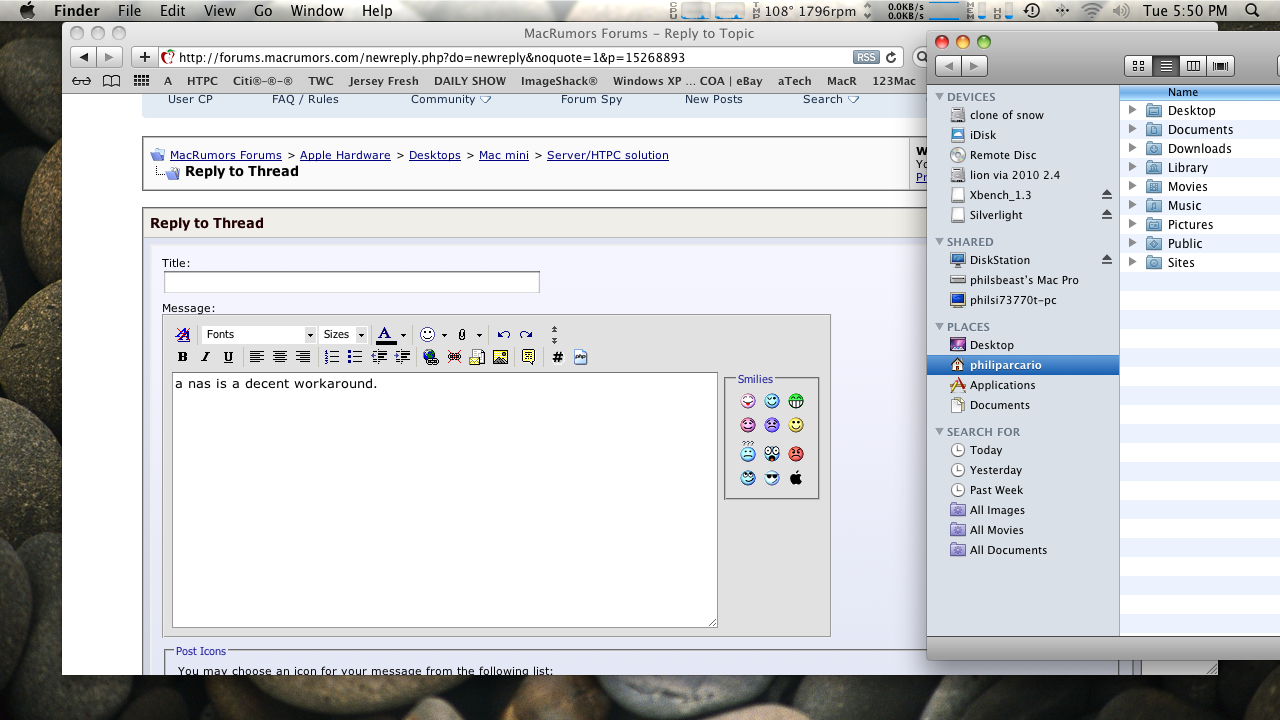Align message text right

(303, 357)
